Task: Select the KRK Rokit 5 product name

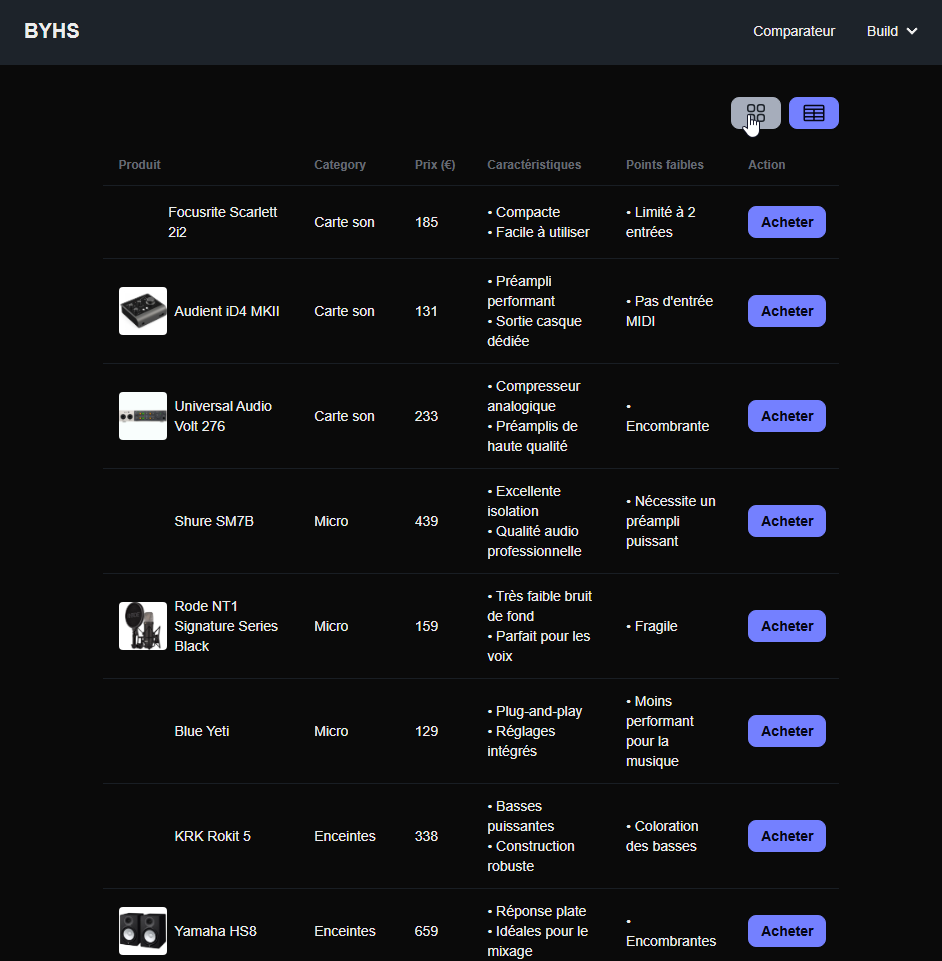Action: (213, 836)
